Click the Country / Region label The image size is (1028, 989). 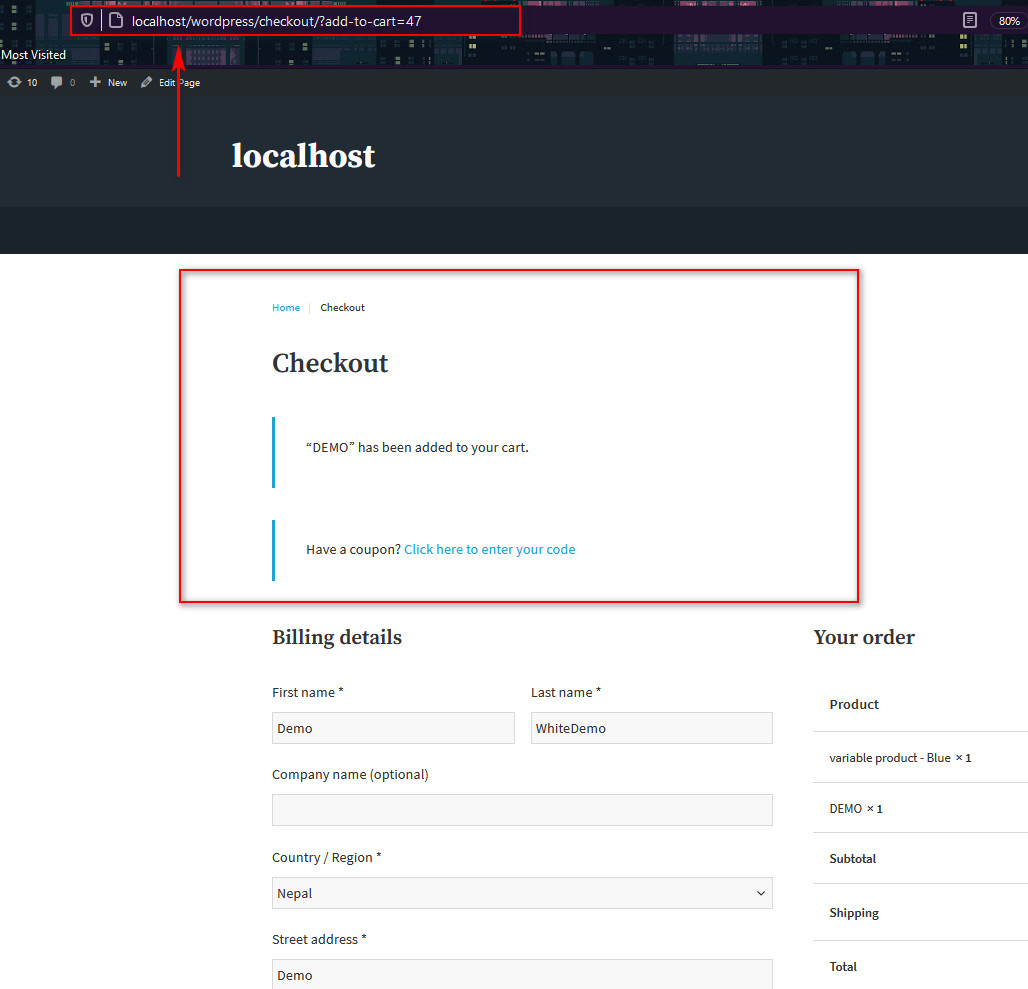click(326, 857)
